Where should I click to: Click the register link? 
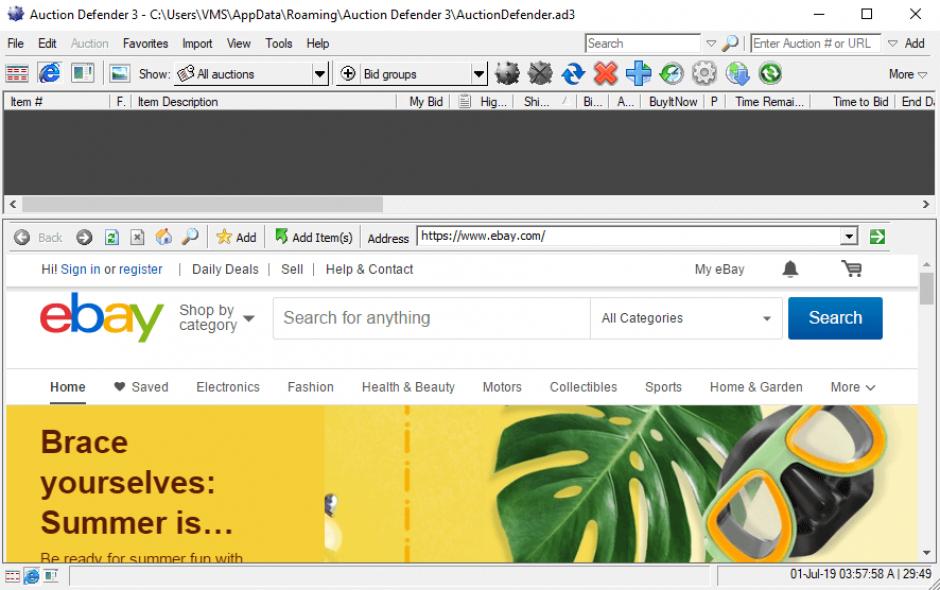[140, 269]
